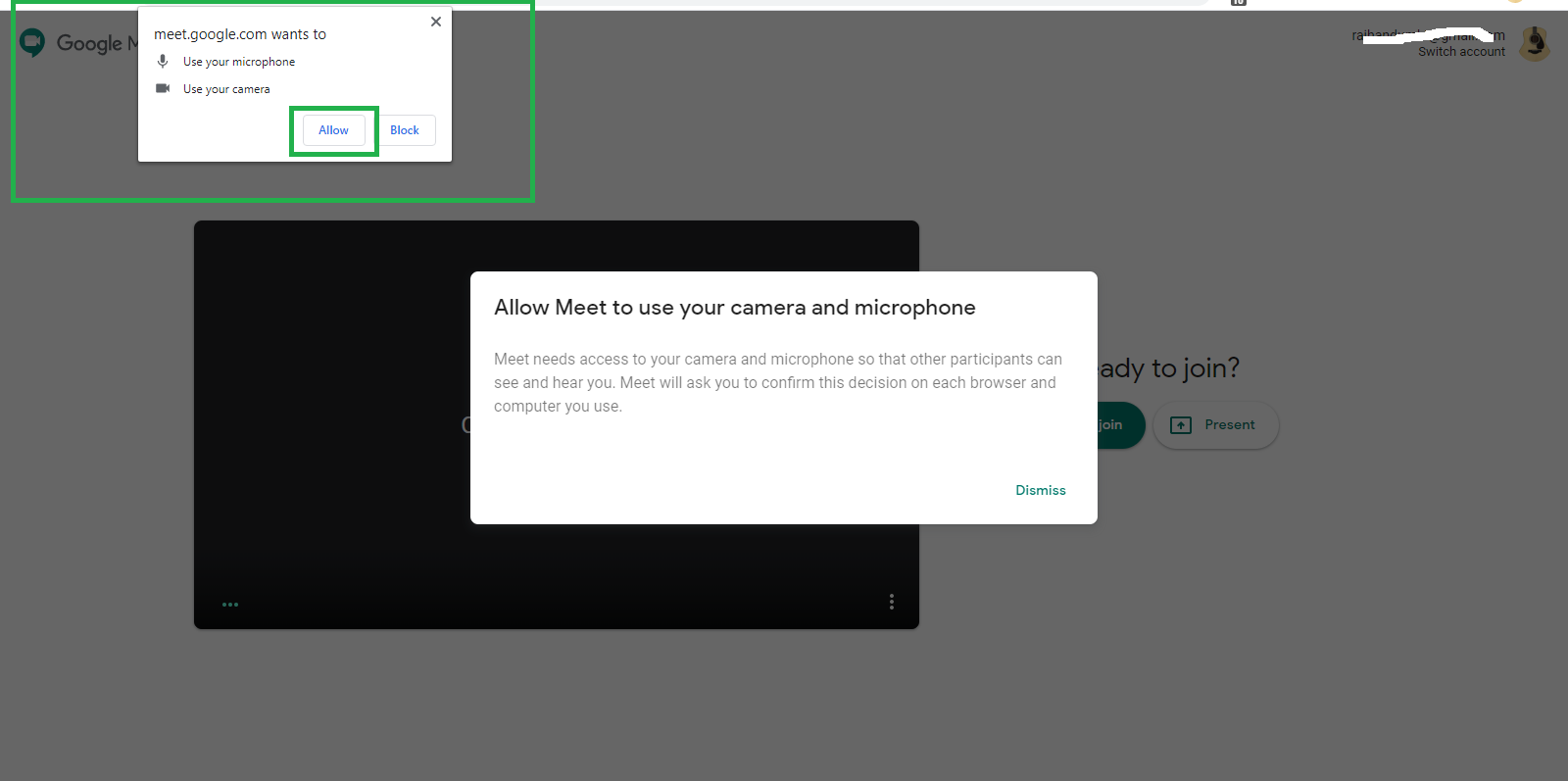Click the camera icon in the permission popup

pos(163,88)
